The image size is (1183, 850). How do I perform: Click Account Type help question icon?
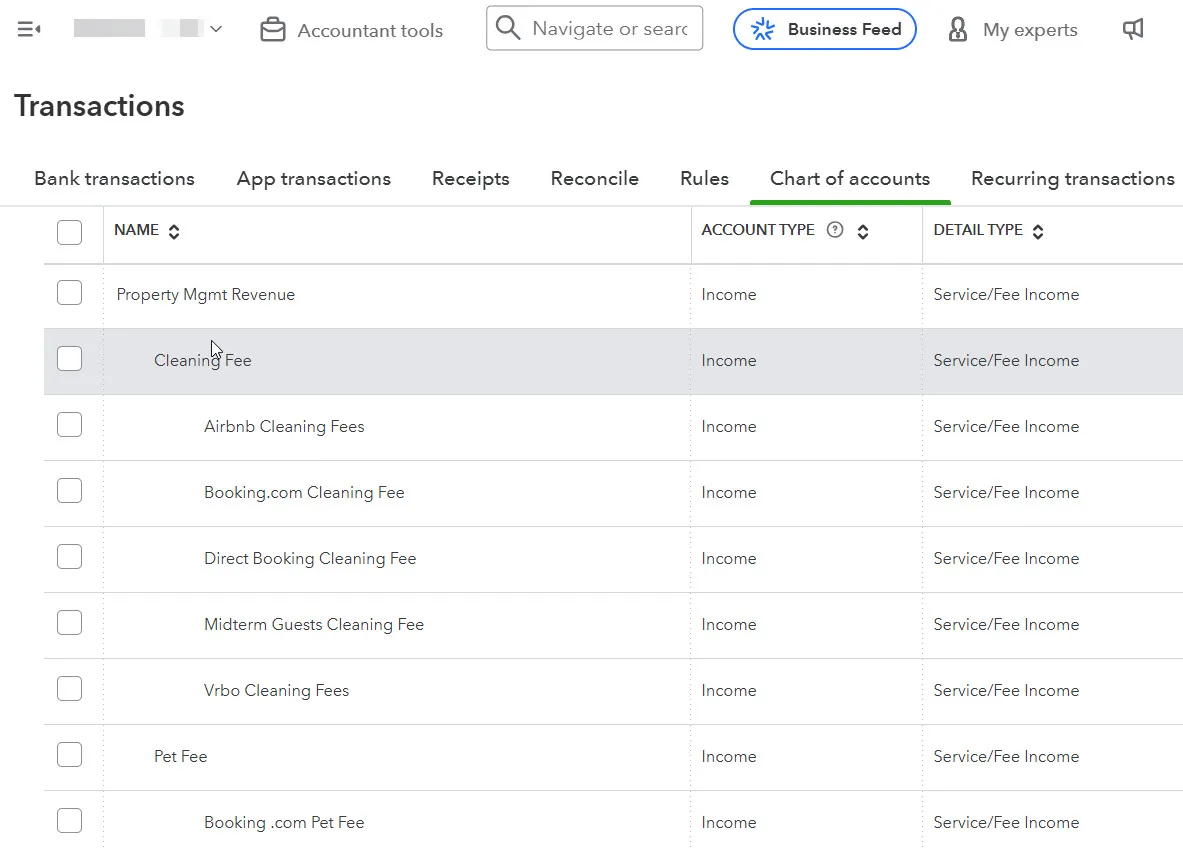(x=835, y=230)
